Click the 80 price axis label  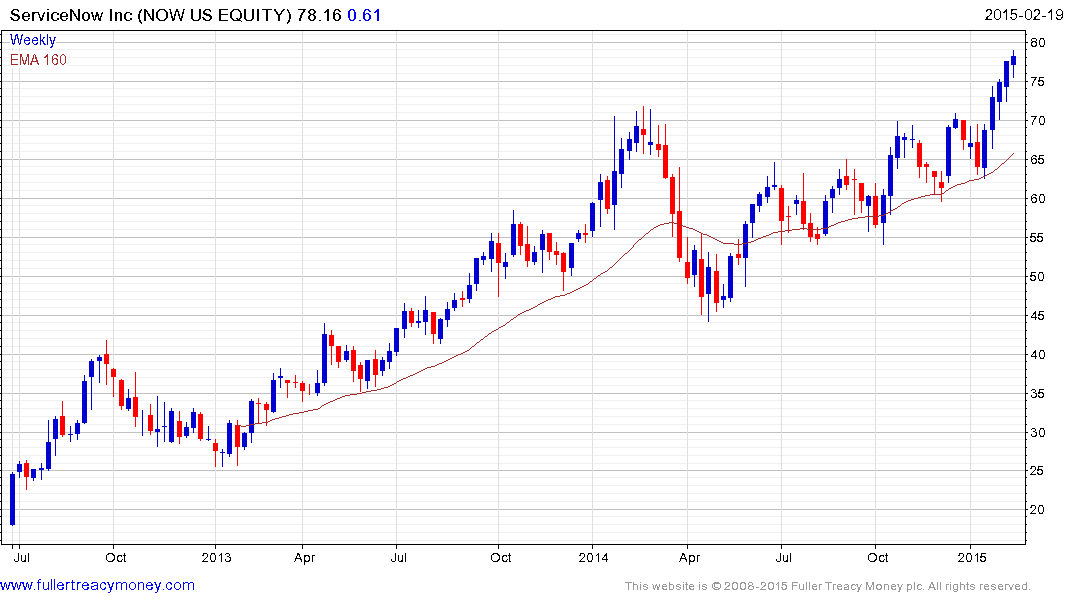[1038, 43]
